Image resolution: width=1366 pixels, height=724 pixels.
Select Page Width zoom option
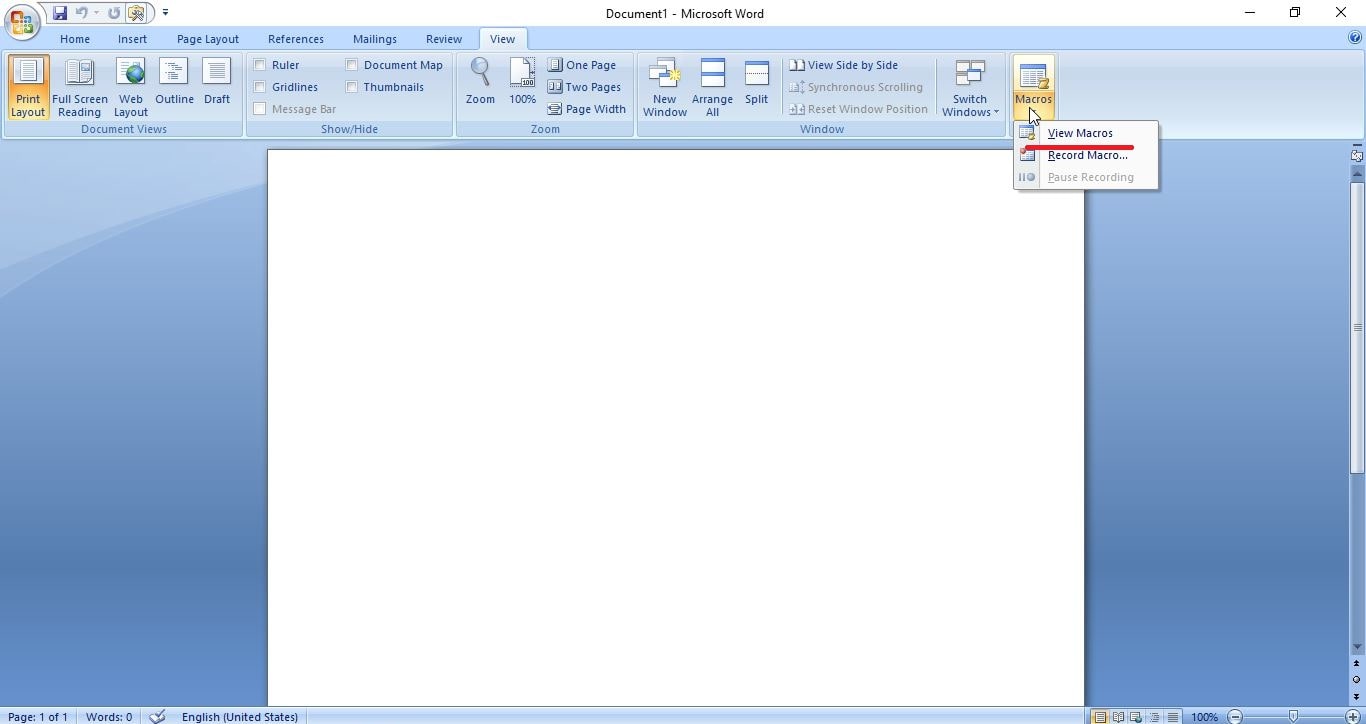587,109
